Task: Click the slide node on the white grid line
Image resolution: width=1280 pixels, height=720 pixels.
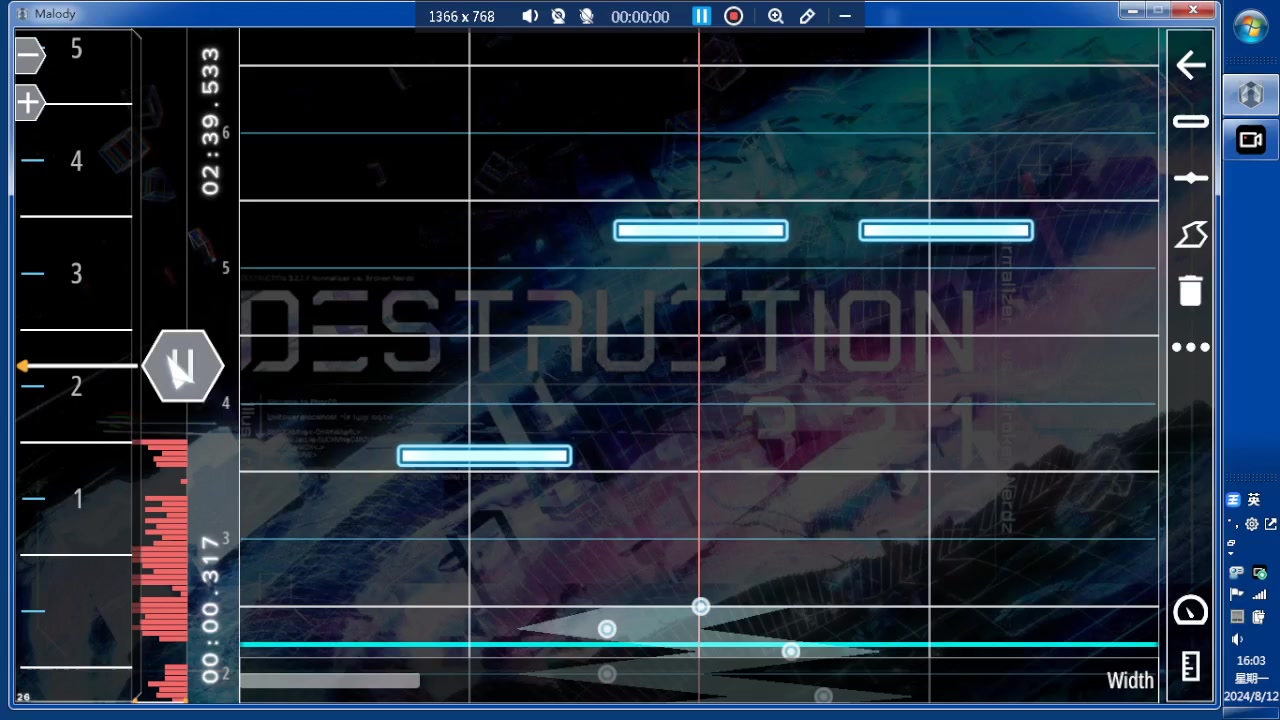Action: [x=701, y=606]
